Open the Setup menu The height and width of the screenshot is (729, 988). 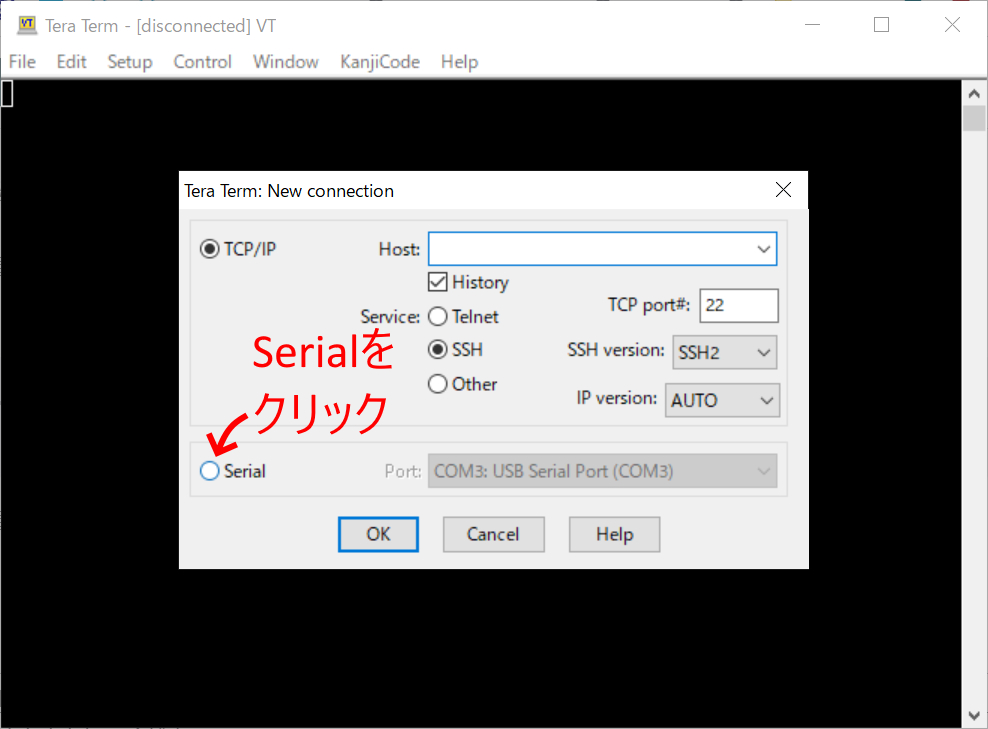(x=130, y=62)
